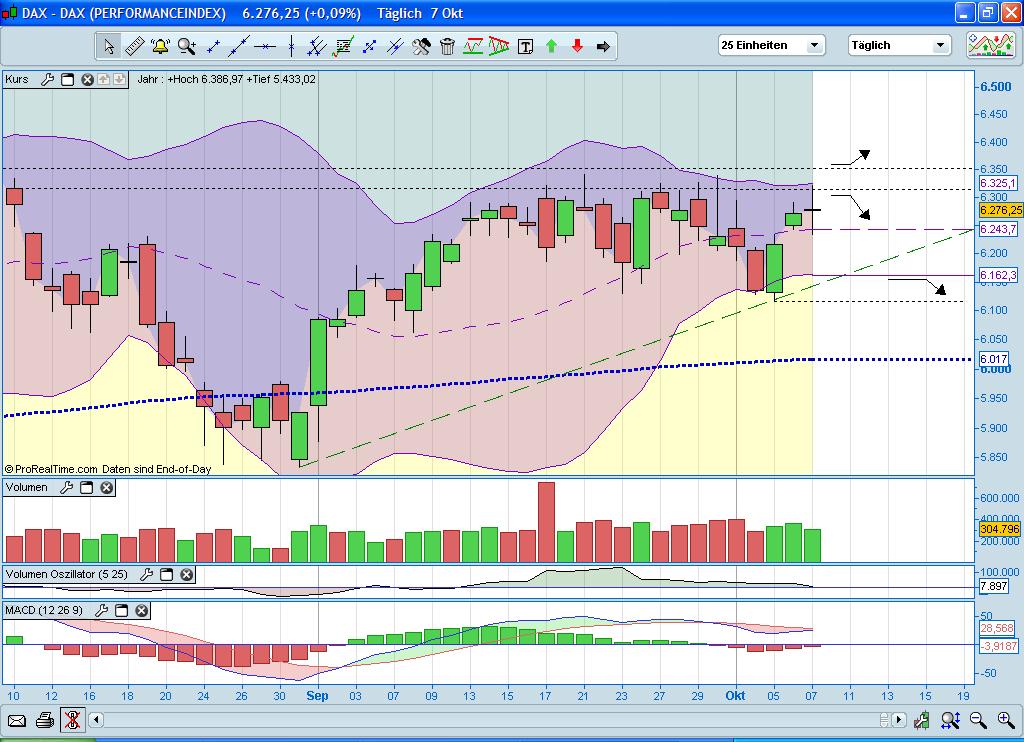The height and width of the screenshot is (742, 1024).
Task: Click the printer icon
Action: coord(44,721)
